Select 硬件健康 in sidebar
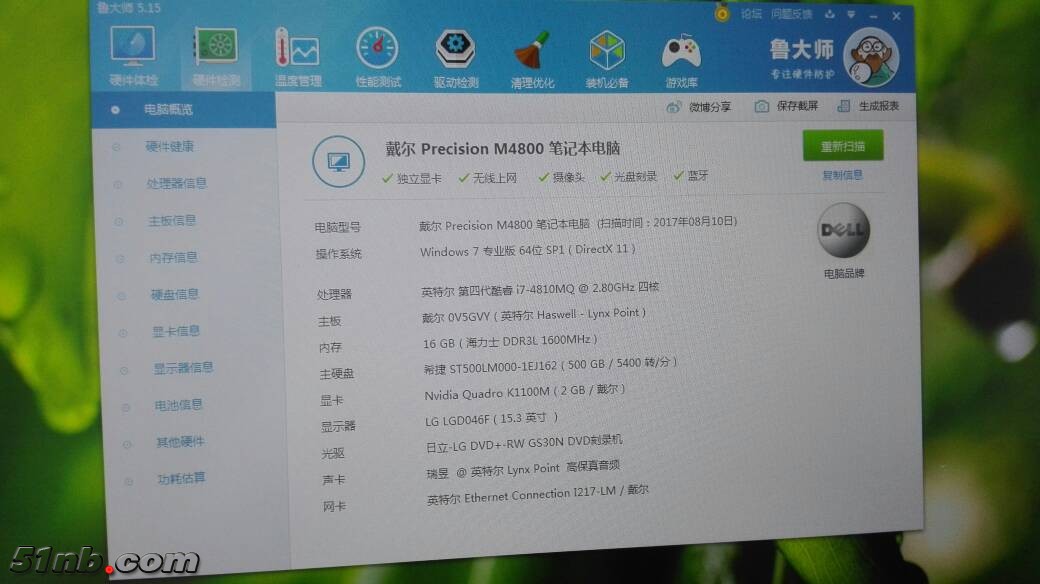This screenshot has height=584, width=1040. tap(170, 147)
